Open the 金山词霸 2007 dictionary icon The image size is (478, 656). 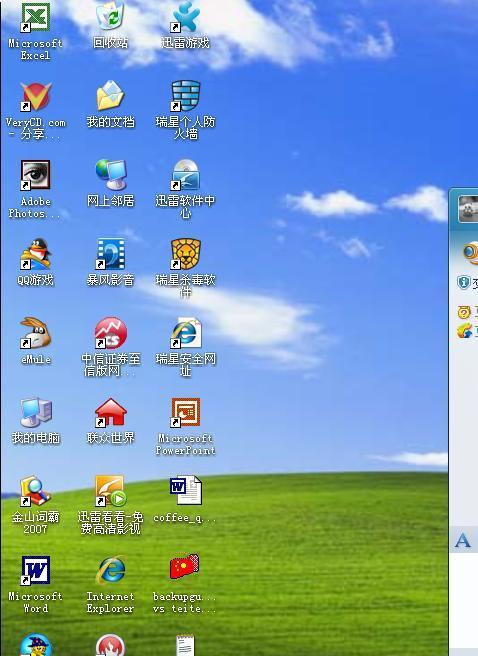point(36,491)
